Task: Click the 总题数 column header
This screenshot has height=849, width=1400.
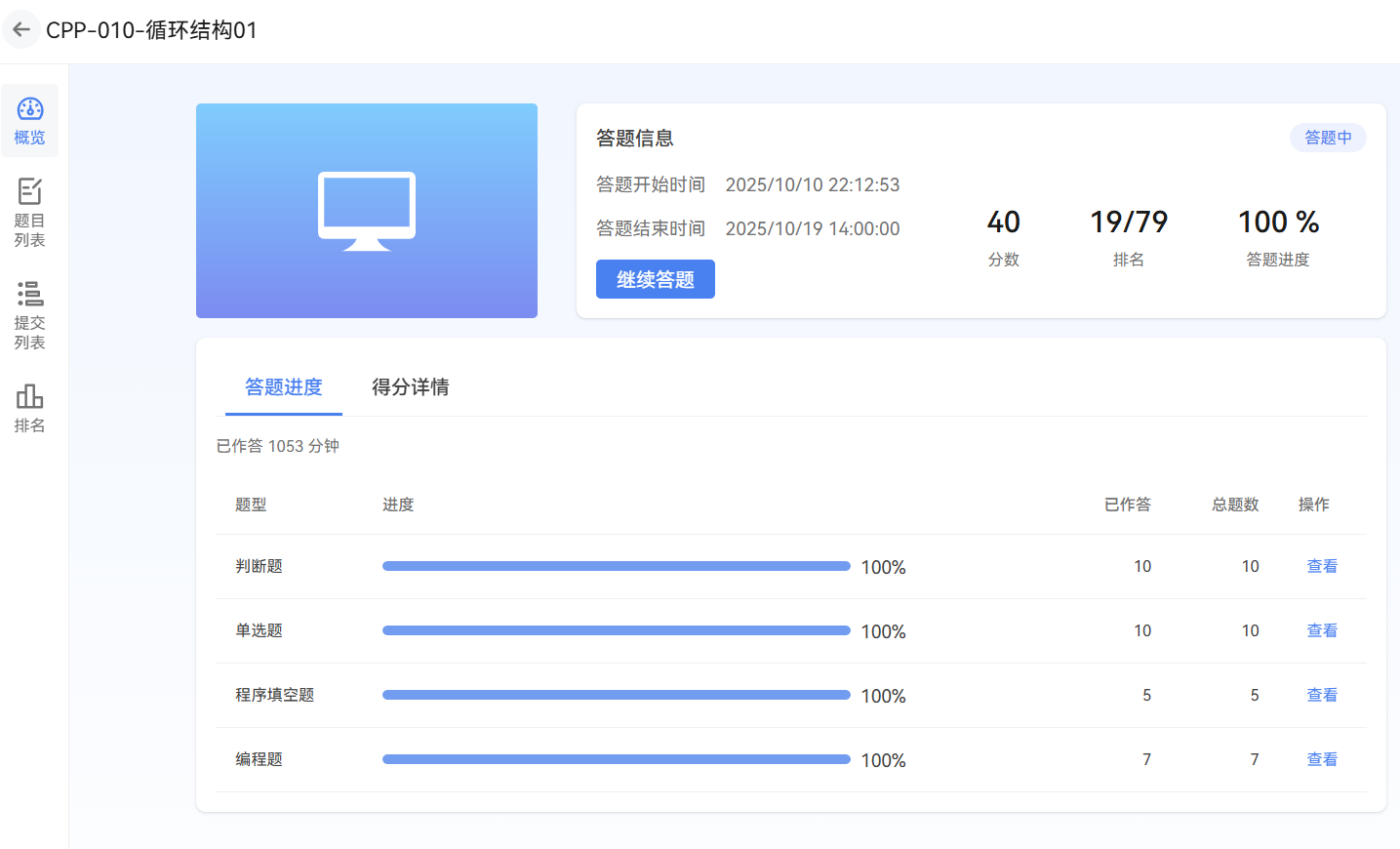Action: click(1235, 505)
